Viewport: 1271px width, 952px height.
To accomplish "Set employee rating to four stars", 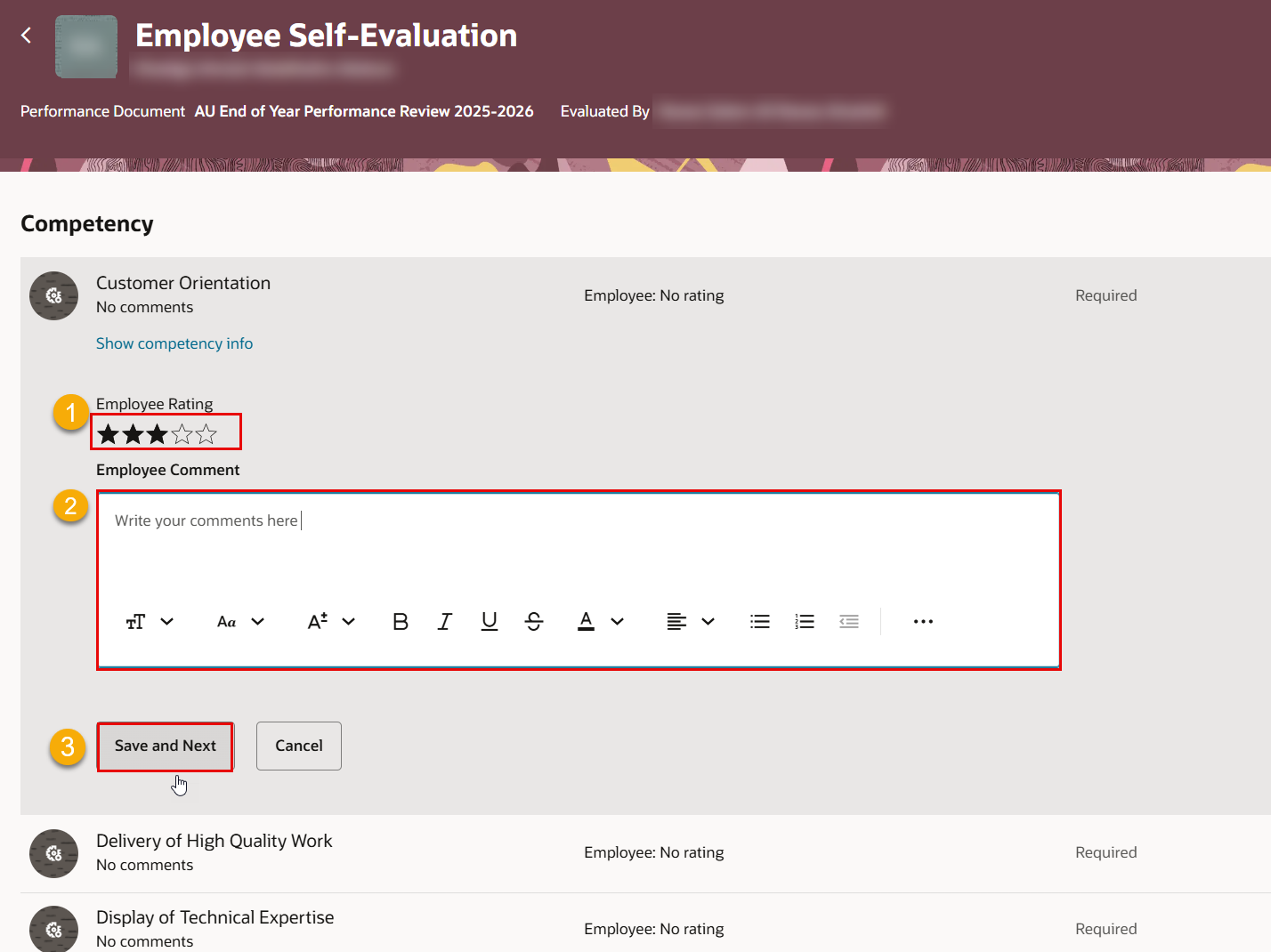I will click(182, 434).
